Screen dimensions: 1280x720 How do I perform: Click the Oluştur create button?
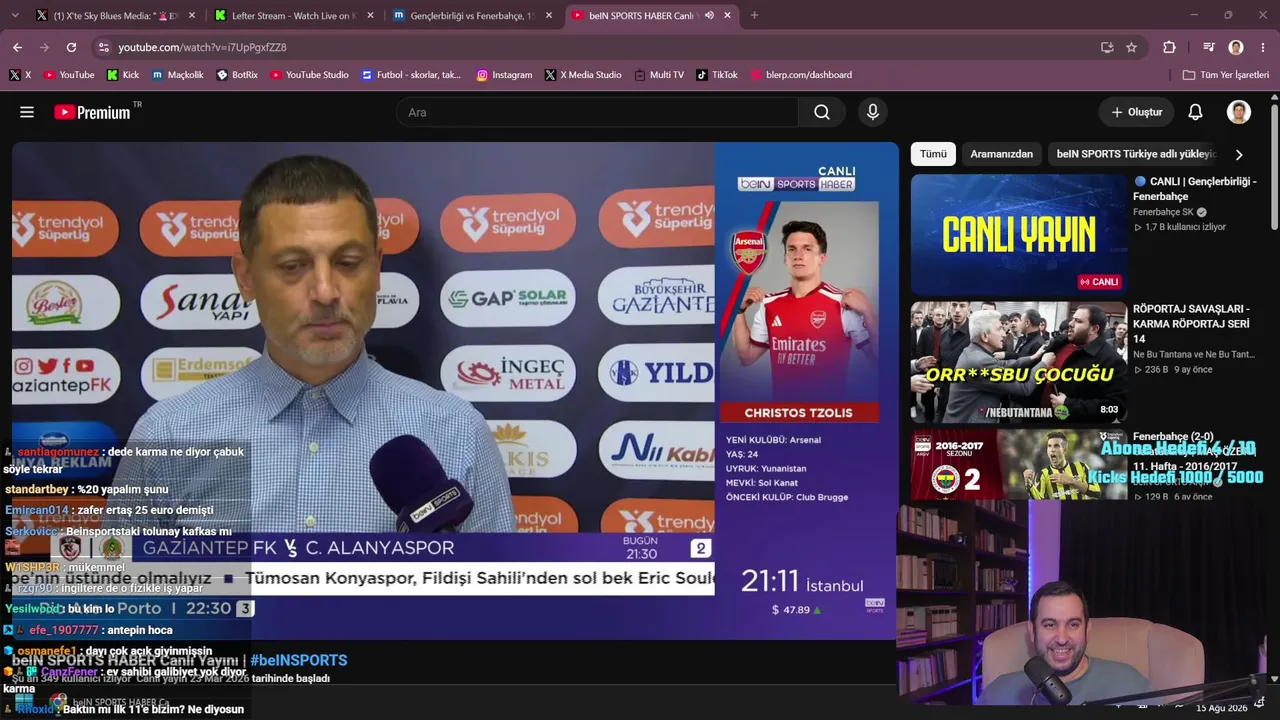click(1137, 112)
